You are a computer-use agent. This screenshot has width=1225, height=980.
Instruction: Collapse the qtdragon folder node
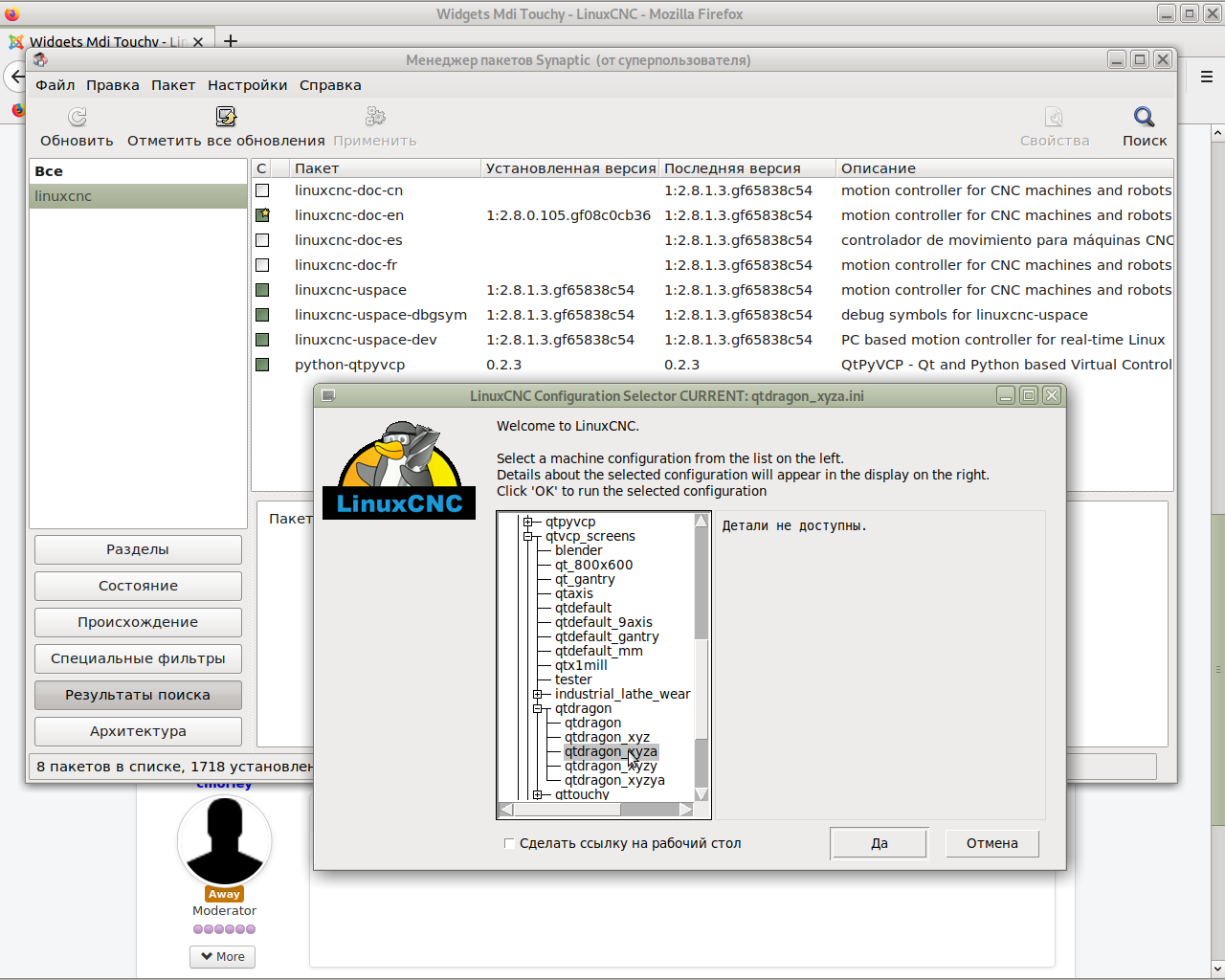537,708
